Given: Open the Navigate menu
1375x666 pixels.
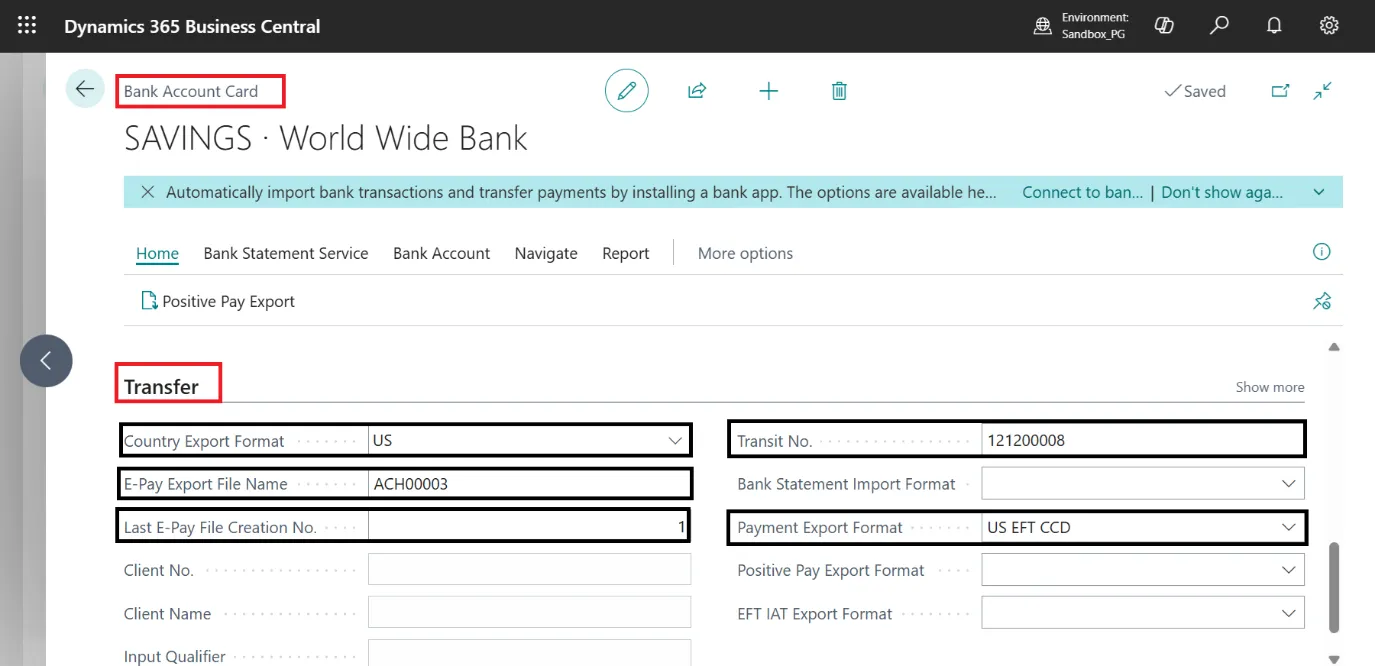Looking at the screenshot, I should pos(546,253).
